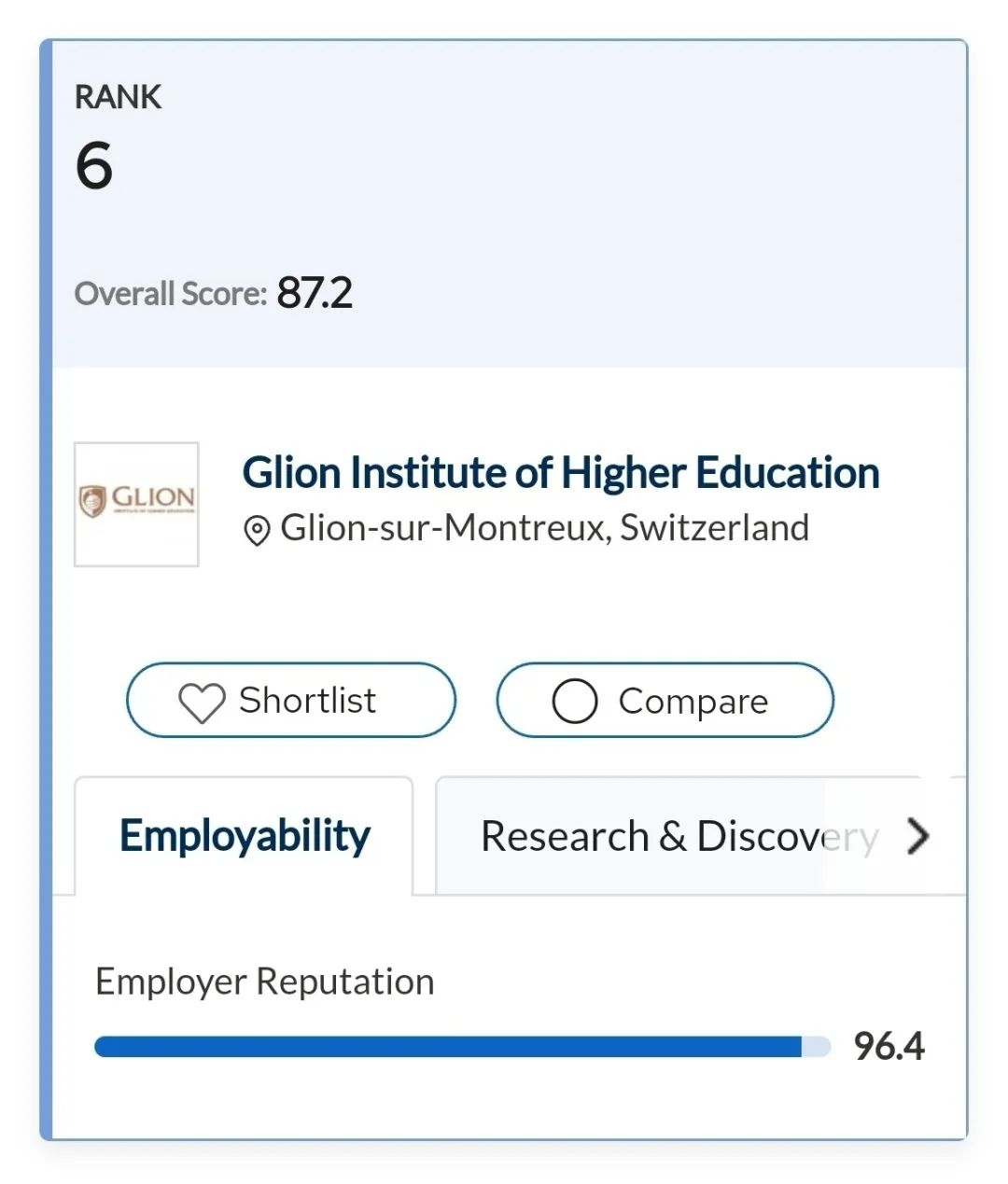Click the 87.2 overall score value
The image size is (1008, 1184).
(315, 293)
